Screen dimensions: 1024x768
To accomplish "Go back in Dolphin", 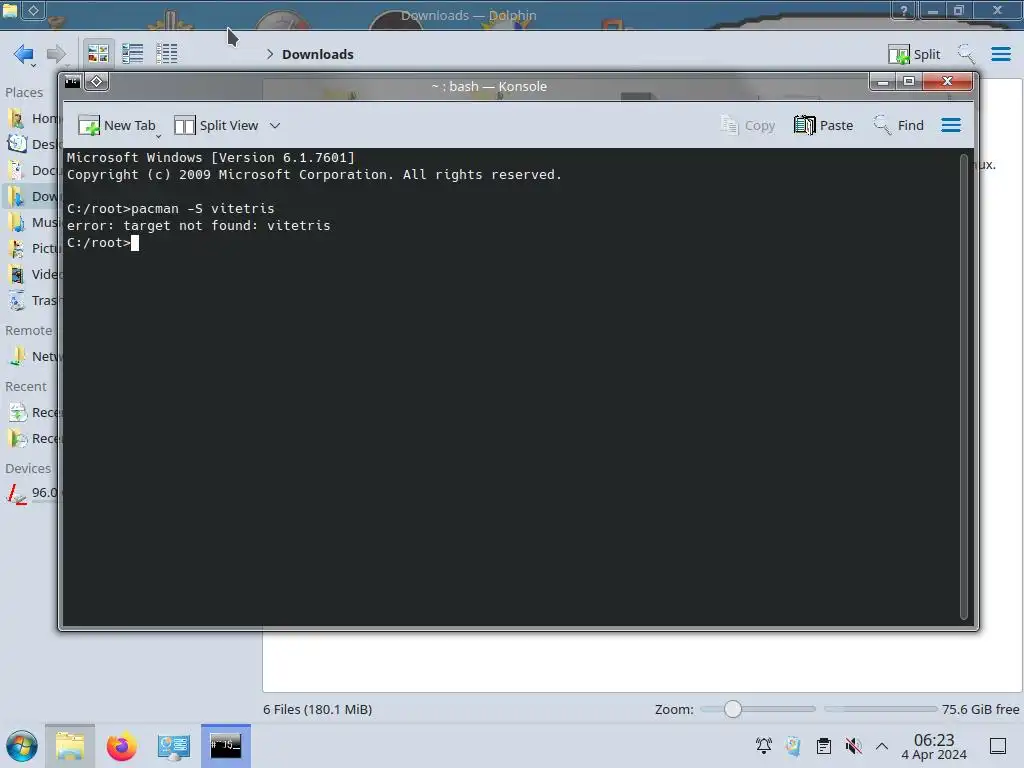I will [24, 54].
